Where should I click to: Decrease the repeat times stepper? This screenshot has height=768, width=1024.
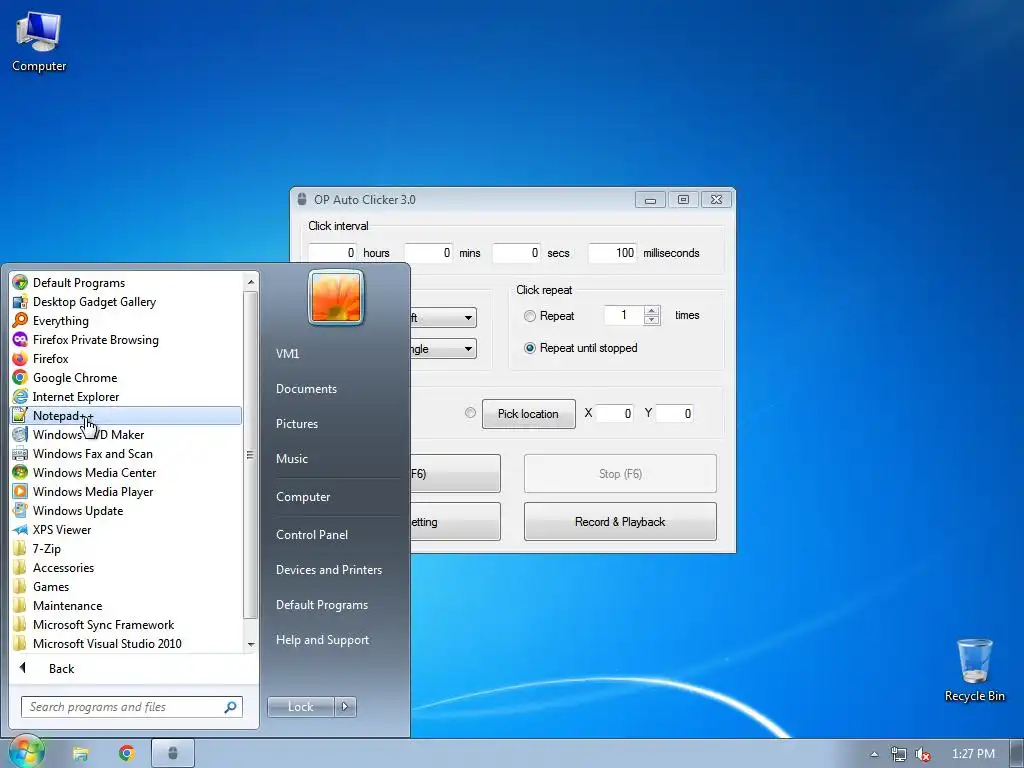(x=652, y=320)
